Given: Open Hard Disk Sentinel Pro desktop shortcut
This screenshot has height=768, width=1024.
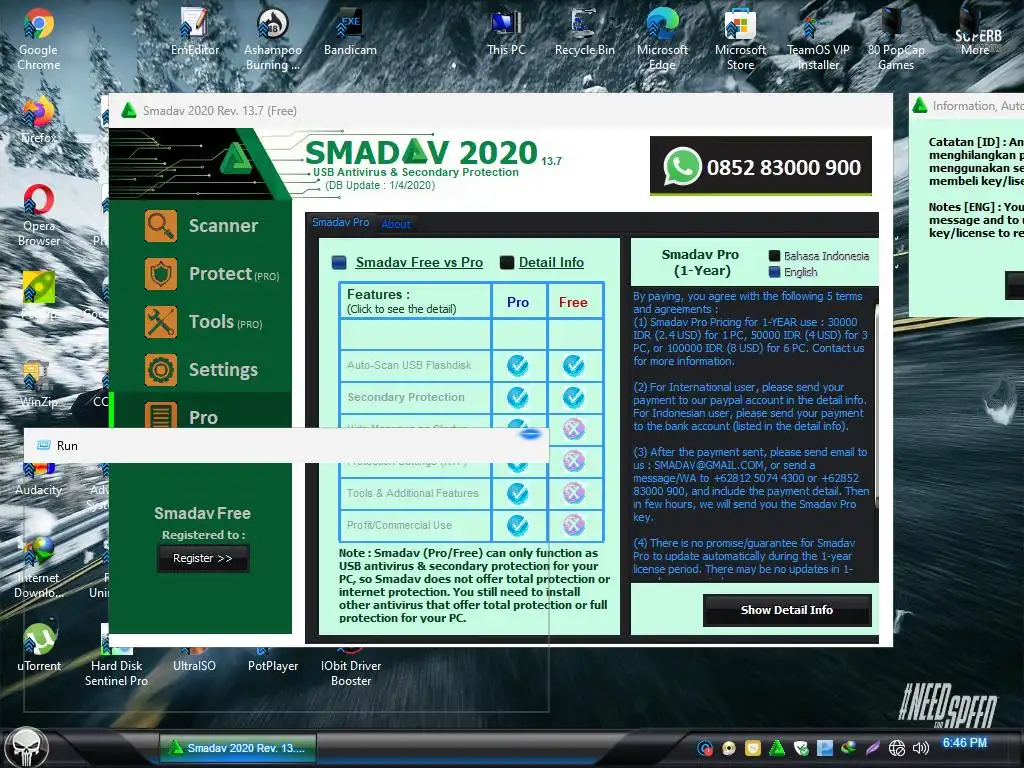Looking at the screenshot, I should [x=116, y=656].
